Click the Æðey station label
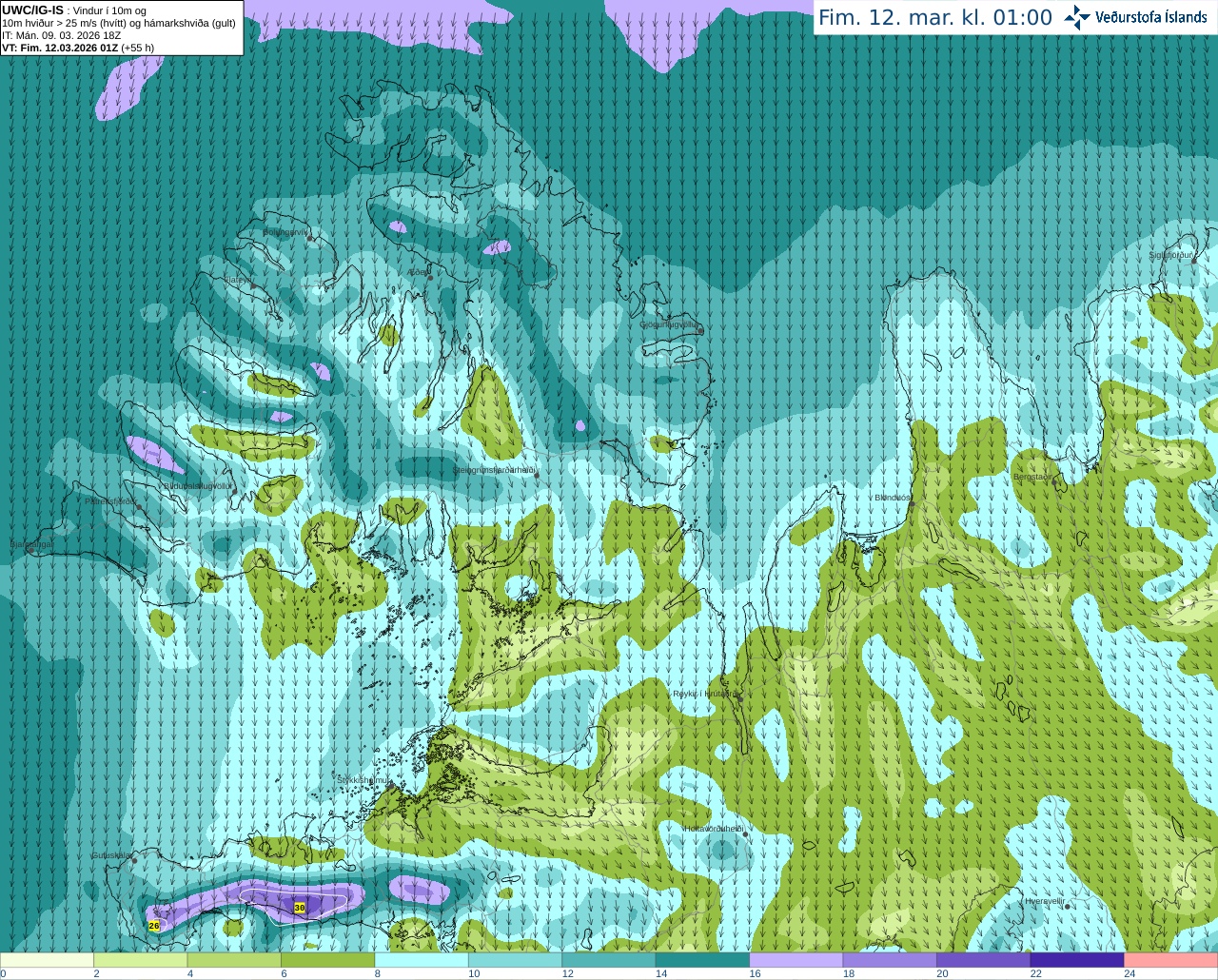Viewport: 1218px width, 980px height. click(x=418, y=272)
